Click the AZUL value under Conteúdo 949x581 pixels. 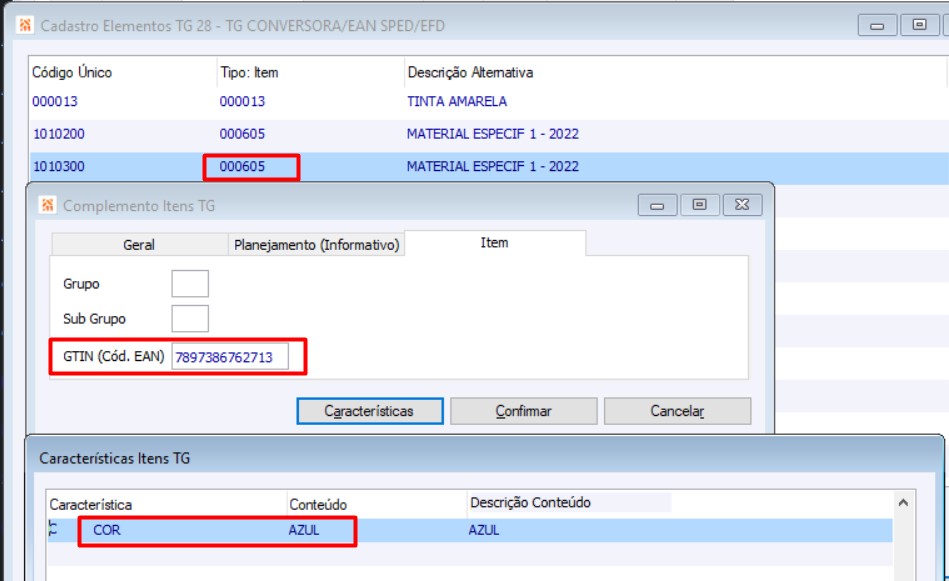[304, 530]
